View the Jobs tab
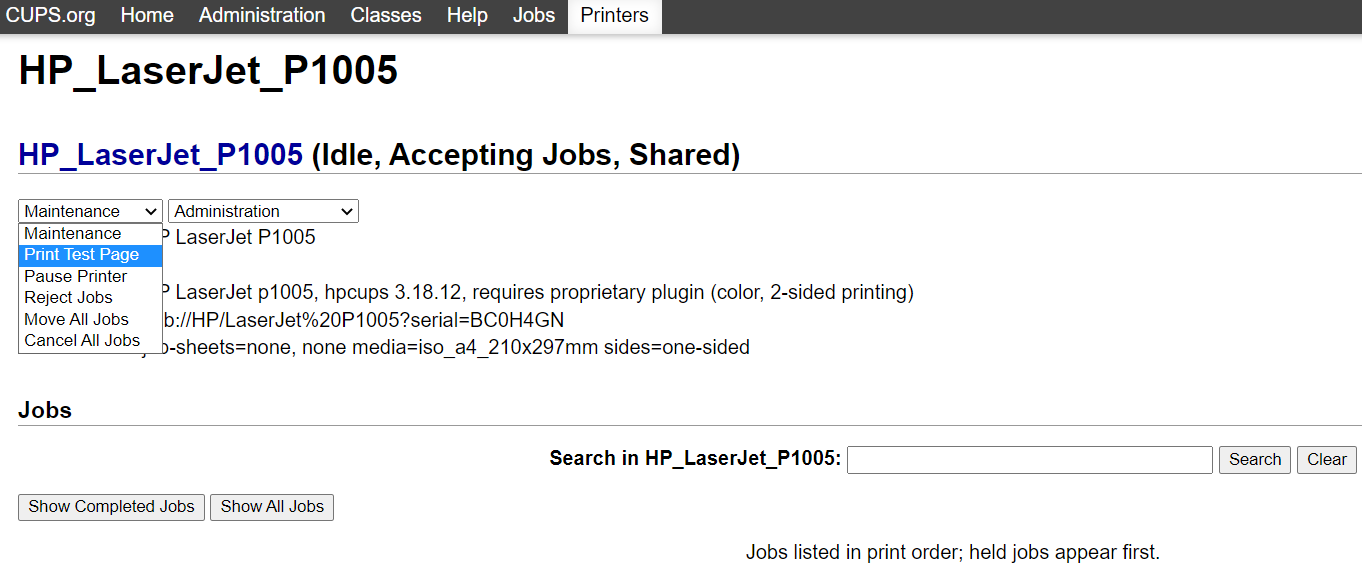1362x580 pixels. (534, 16)
